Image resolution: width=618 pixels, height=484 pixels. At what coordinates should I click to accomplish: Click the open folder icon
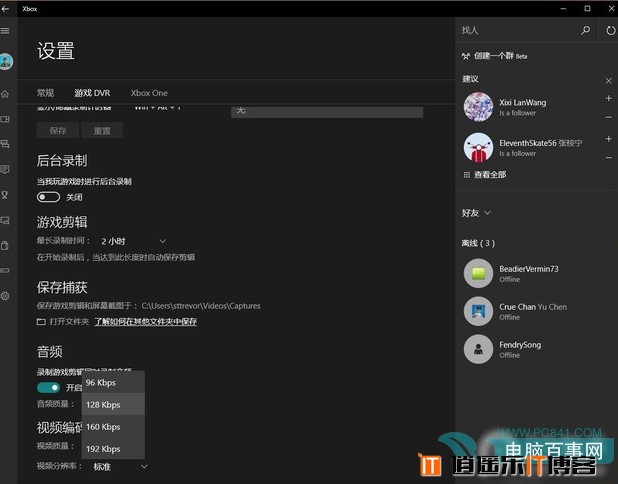[41, 322]
